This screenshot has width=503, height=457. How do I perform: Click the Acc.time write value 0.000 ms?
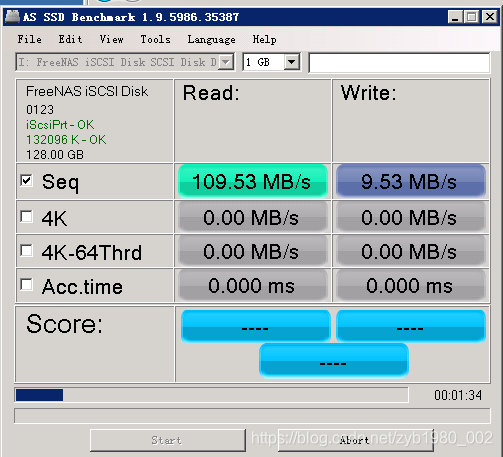pyautogui.click(x=411, y=285)
